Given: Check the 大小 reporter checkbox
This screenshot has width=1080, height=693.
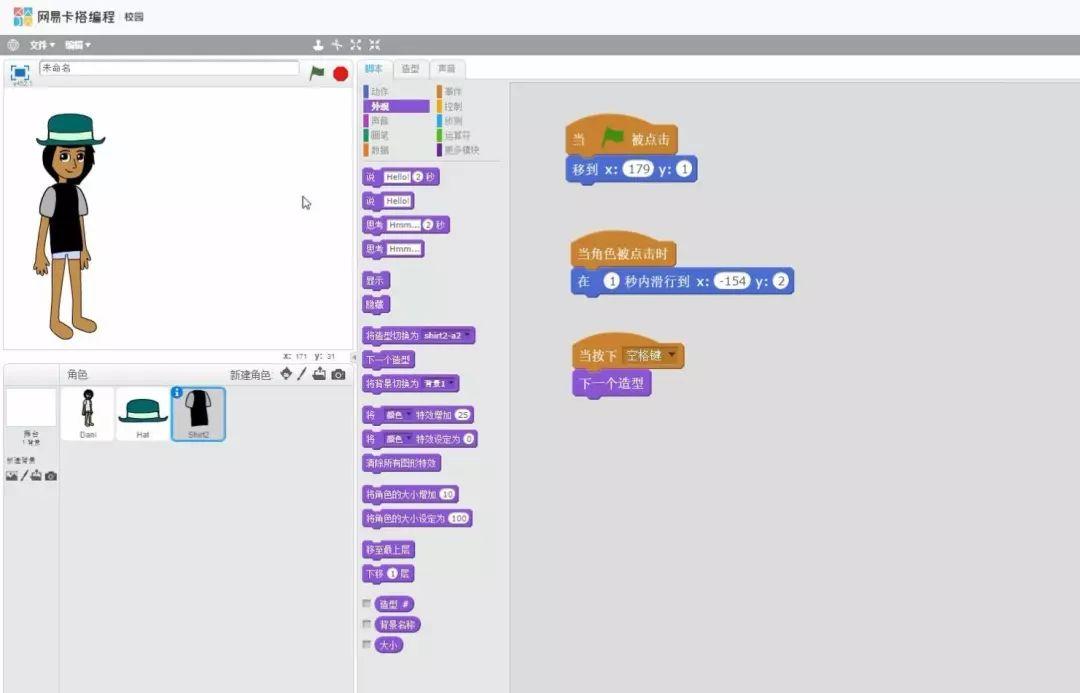Looking at the screenshot, I should (367, 645).
